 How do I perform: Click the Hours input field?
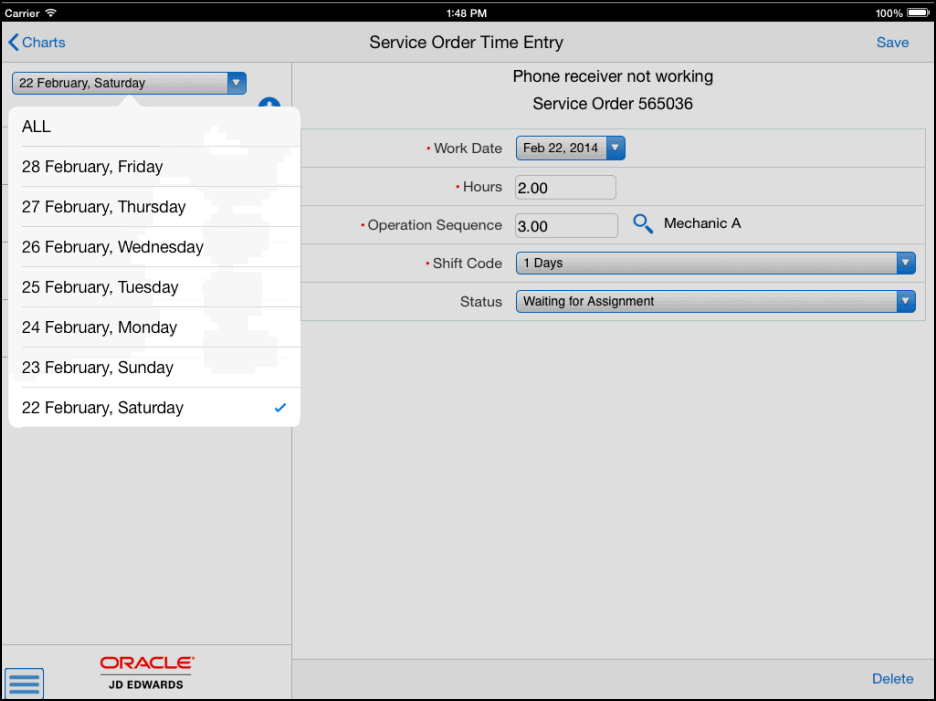pyautogui.click(x=565, y=187)
